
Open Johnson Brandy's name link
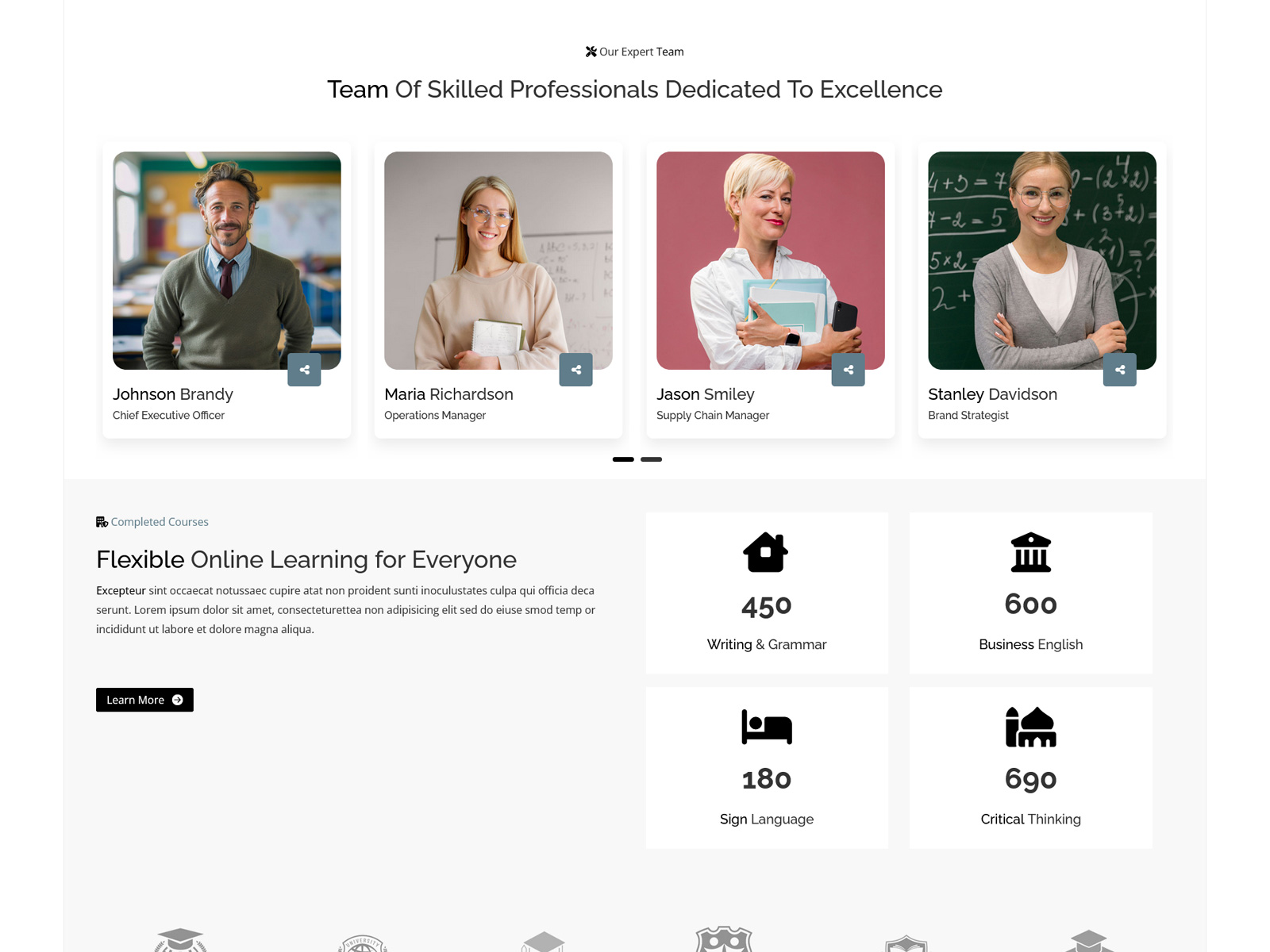click(173, 394)
